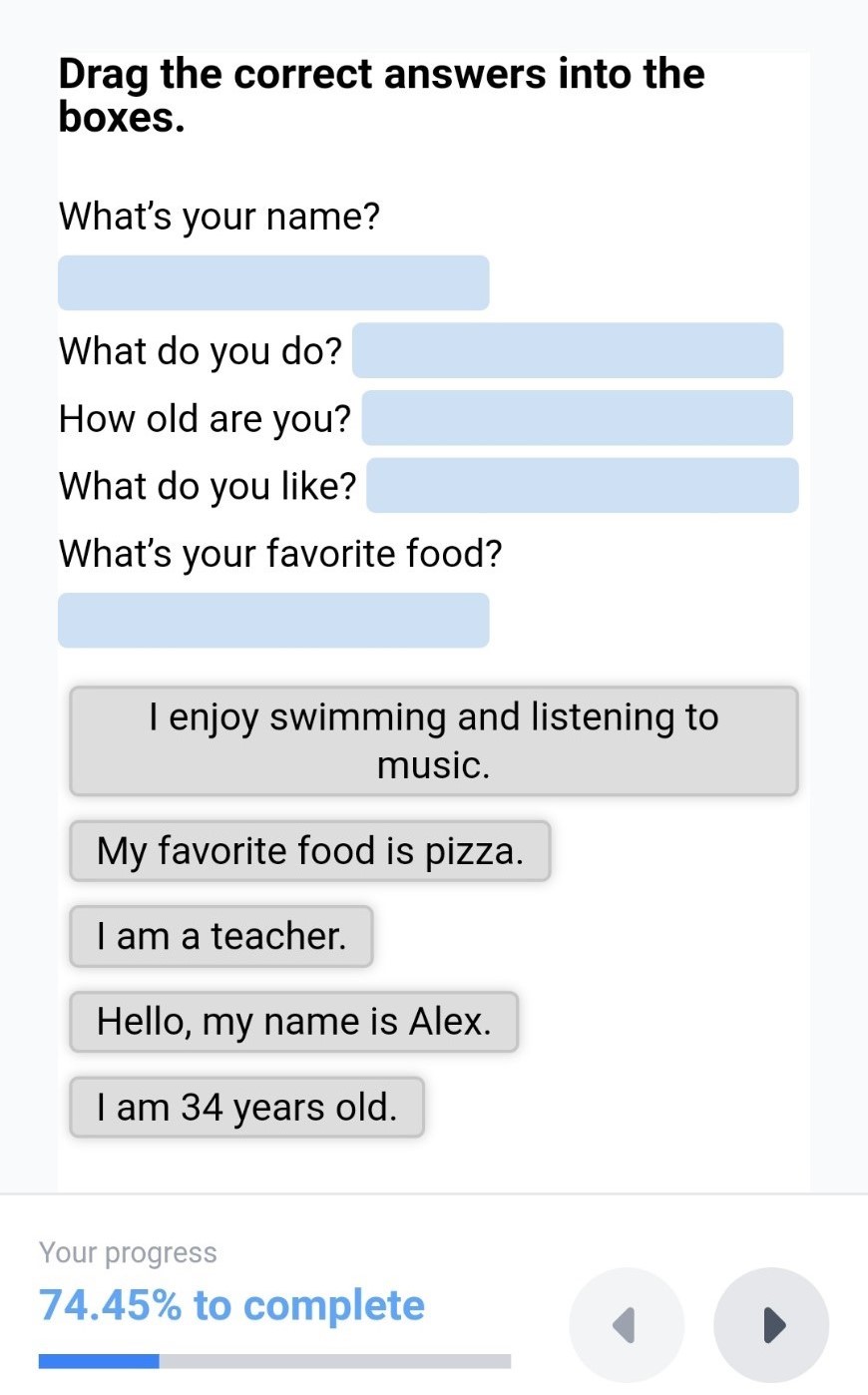Select the "I am 34 years old." answer
This screenshot has width=868, height=1395.
pos(246,1108)
